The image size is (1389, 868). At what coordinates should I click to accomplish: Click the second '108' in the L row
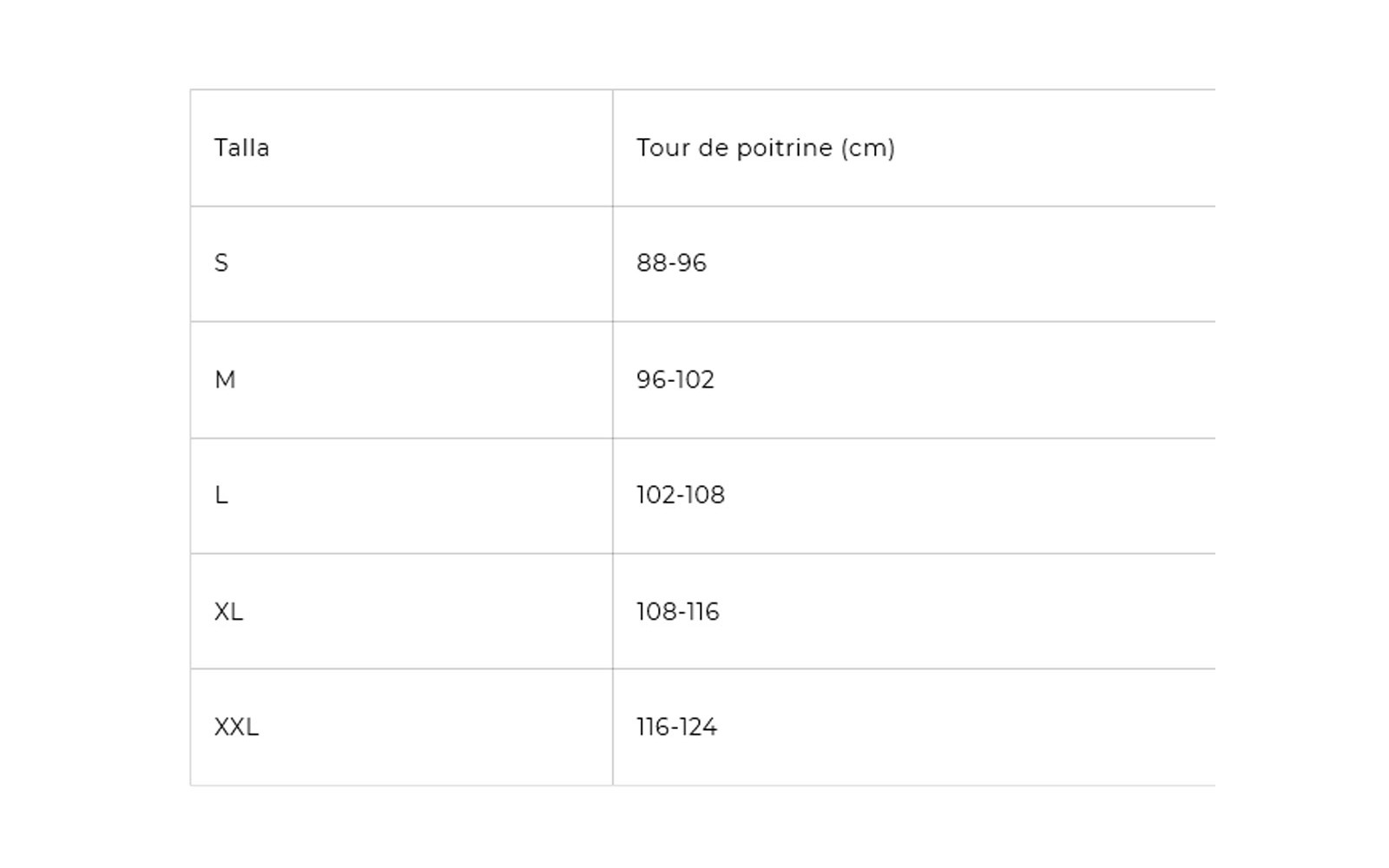click(x=704, y=495)
